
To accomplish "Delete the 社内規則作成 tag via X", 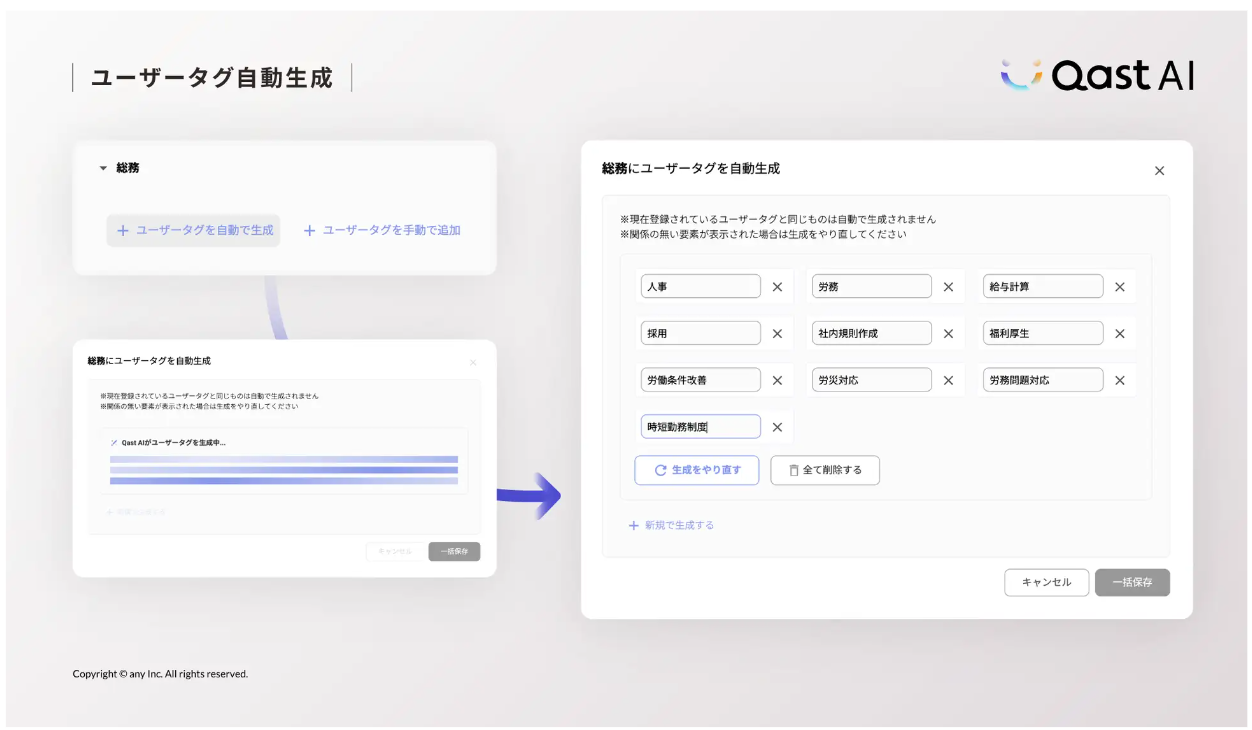I will 948,333.
